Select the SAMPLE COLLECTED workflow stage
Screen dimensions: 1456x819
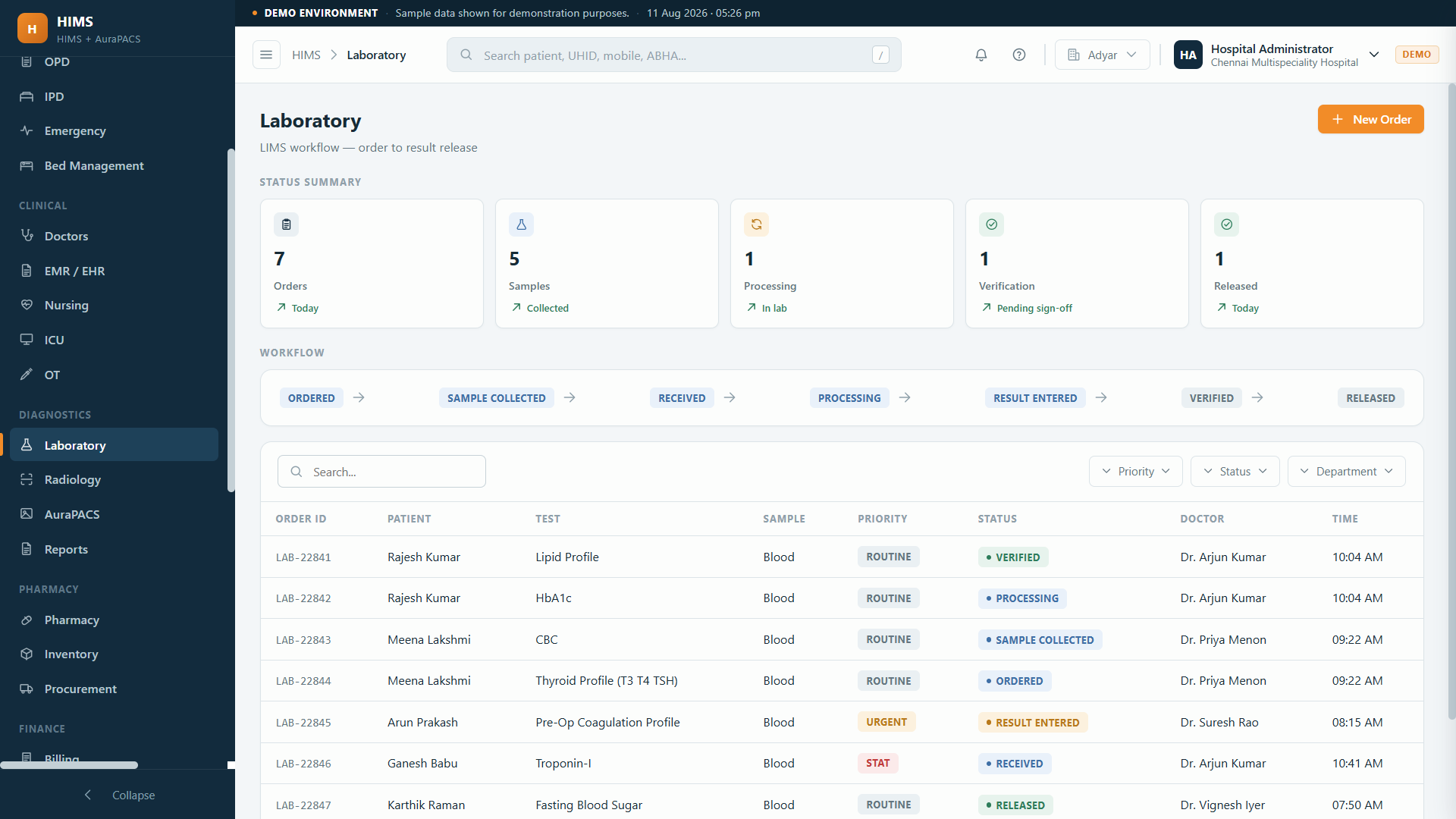[496, 398]
